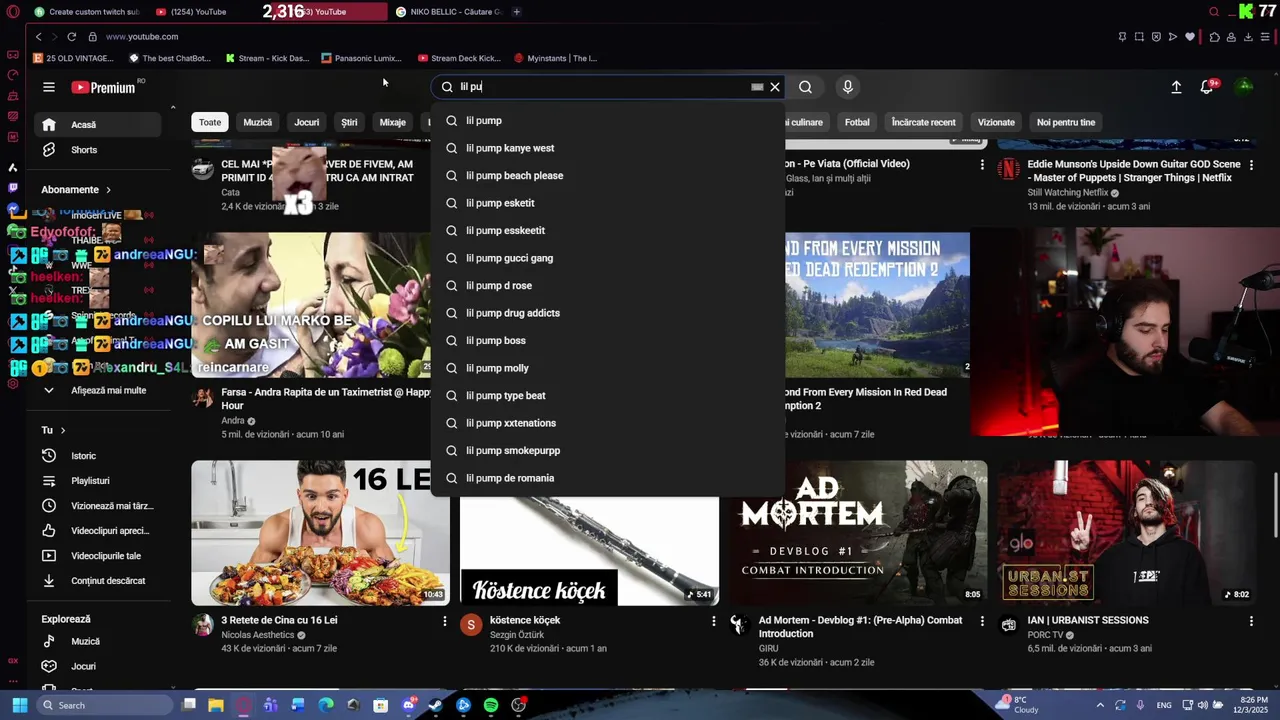
Task: Play '3 Retete de Cina cu 16 Lei' thumbnail
Action: click(320, 533)
